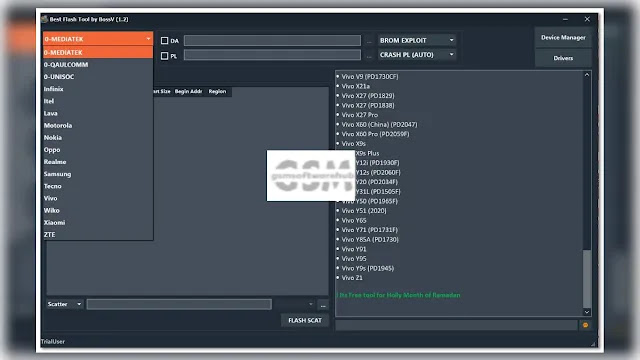Click the app icon in title bar
This screenshot has width=640, height=360.
tap(44, 19)
